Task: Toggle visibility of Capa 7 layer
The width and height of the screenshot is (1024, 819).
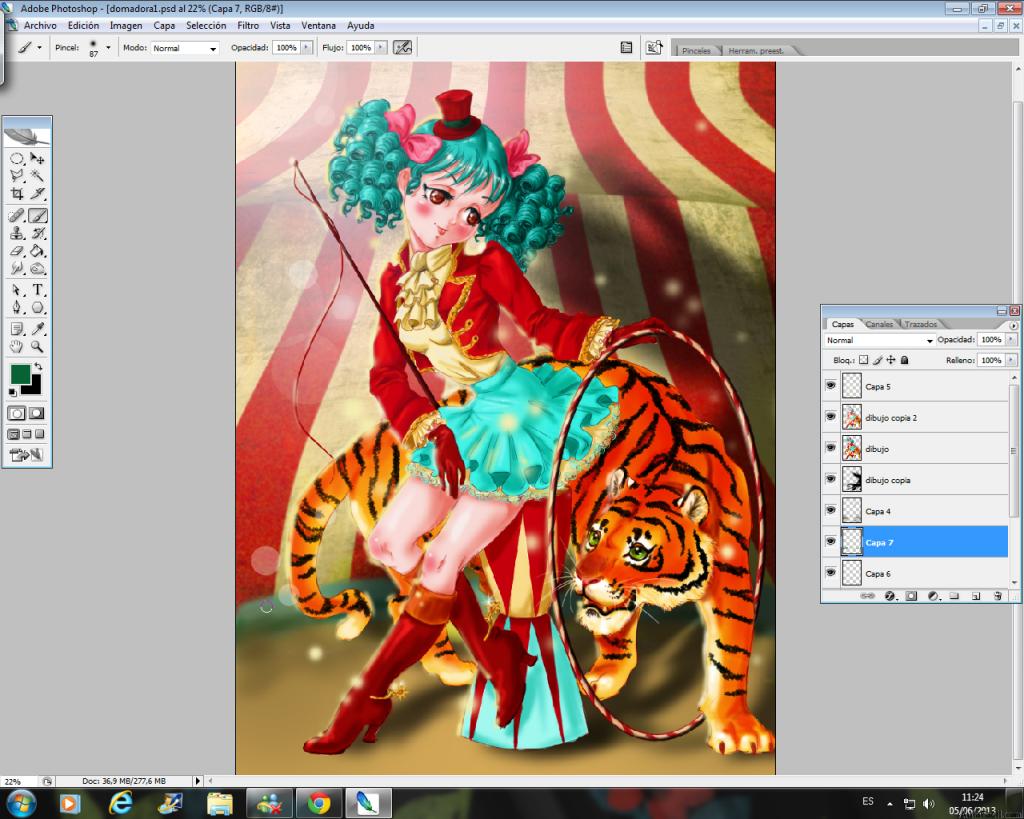Action: point(831,541)
